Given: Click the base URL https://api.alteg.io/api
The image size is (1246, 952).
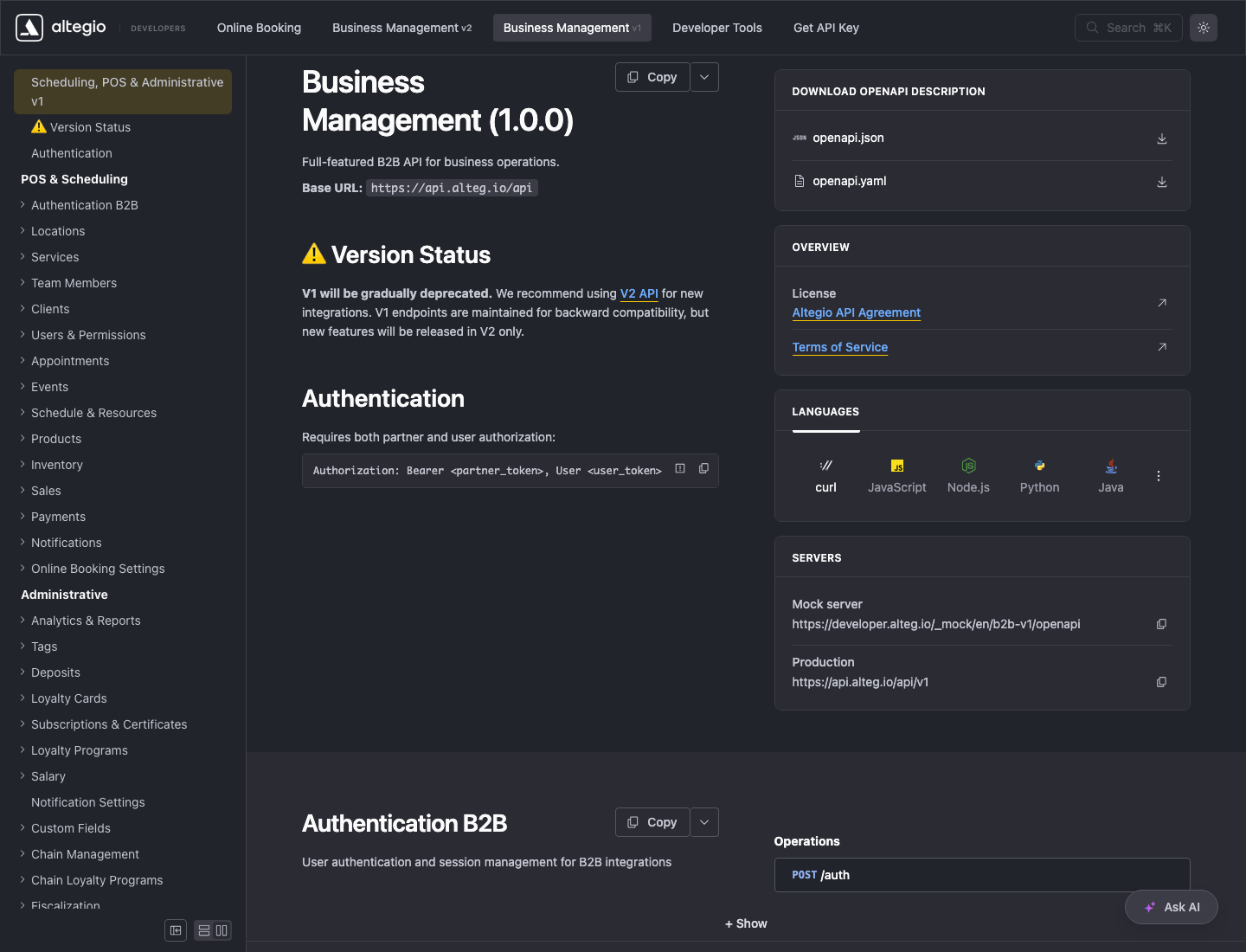Looking at the screenshot, I should tap(452, 188).
